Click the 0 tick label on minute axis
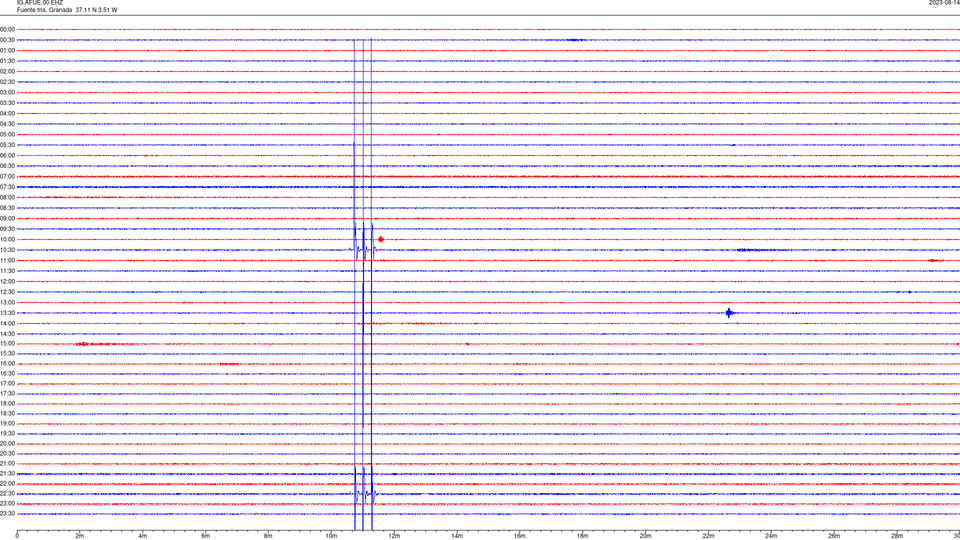 tap(17, 536)
